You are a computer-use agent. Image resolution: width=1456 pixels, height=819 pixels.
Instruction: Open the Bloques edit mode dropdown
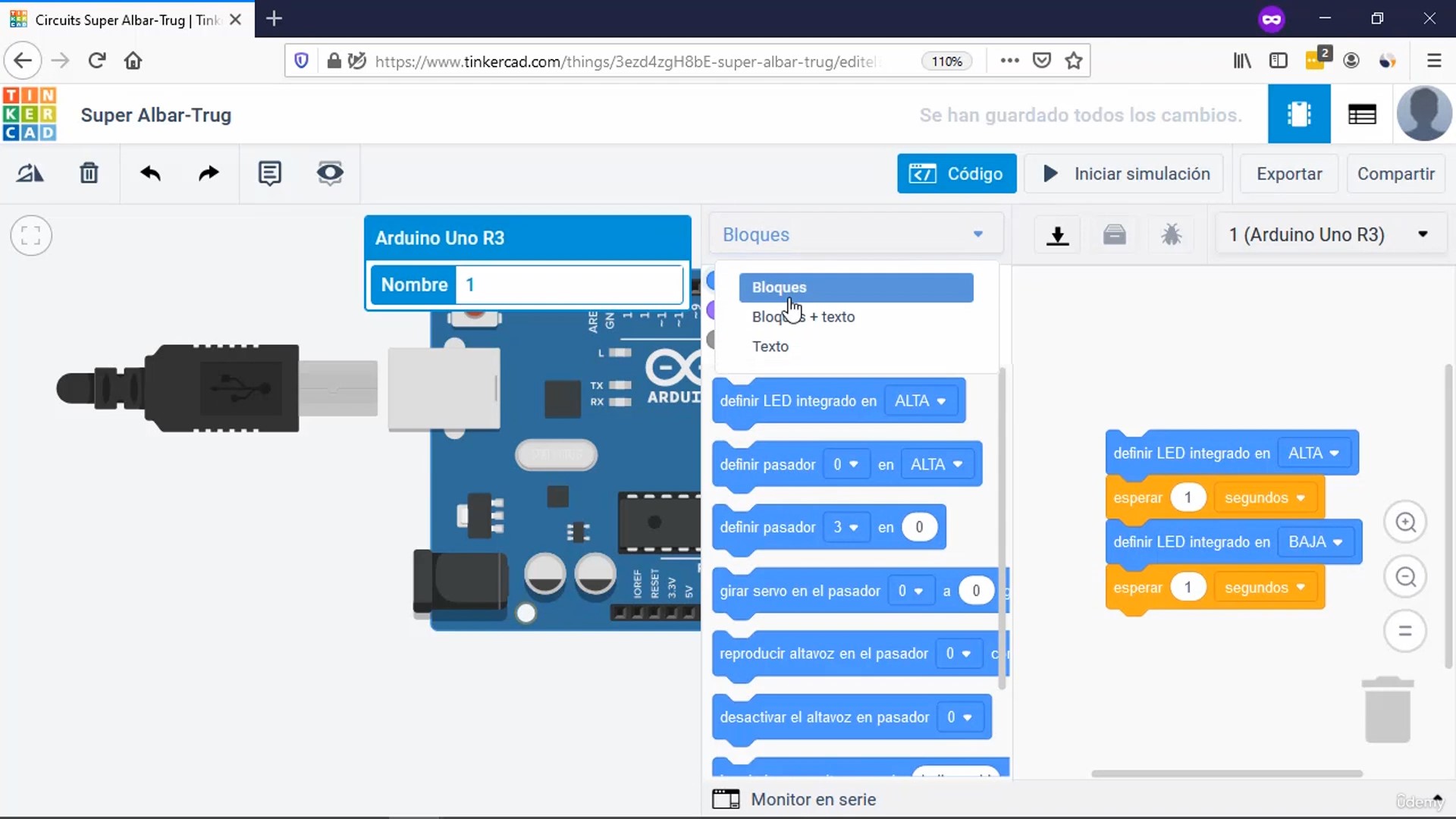click(x=856, y=235)
